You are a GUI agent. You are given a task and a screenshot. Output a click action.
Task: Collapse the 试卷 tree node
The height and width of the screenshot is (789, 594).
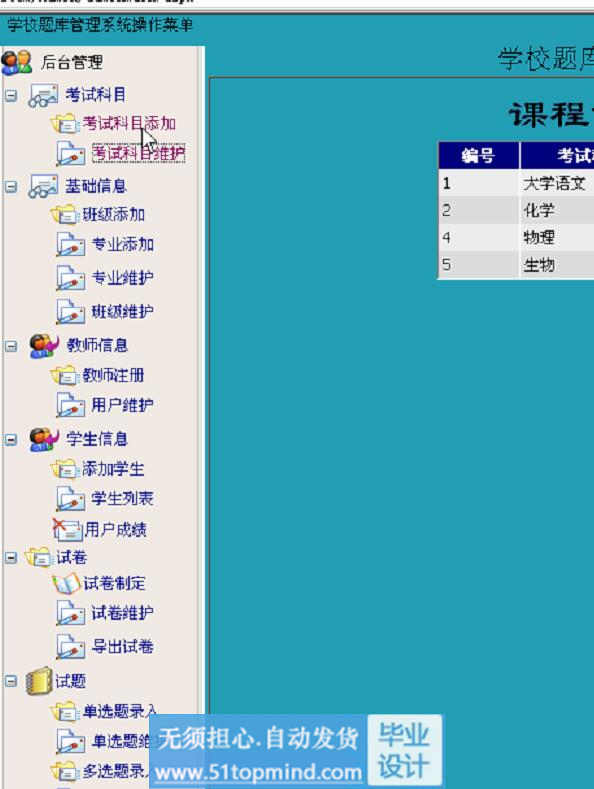pyautogui.click(x=11, y=558)
